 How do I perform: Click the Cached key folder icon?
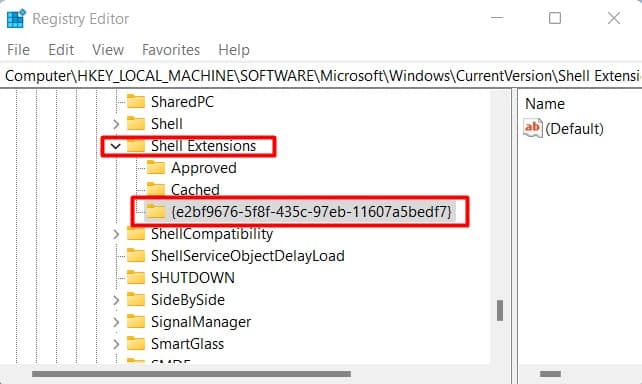(156, 190)
